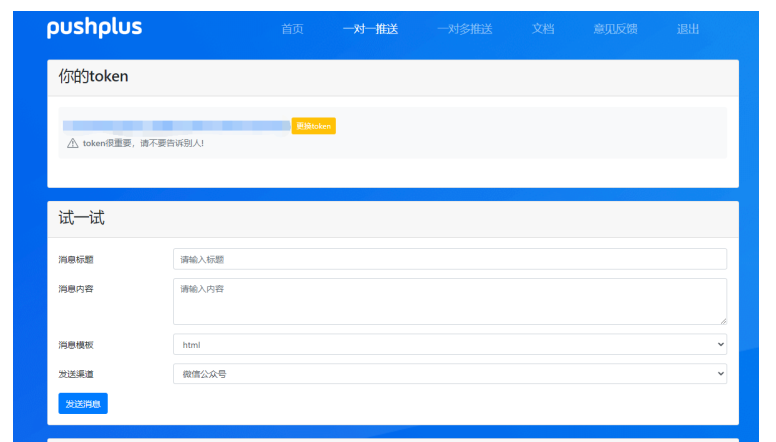Log out via 退出
The height and width of the screenshot is (442, 776).
[x=688, y=29]
